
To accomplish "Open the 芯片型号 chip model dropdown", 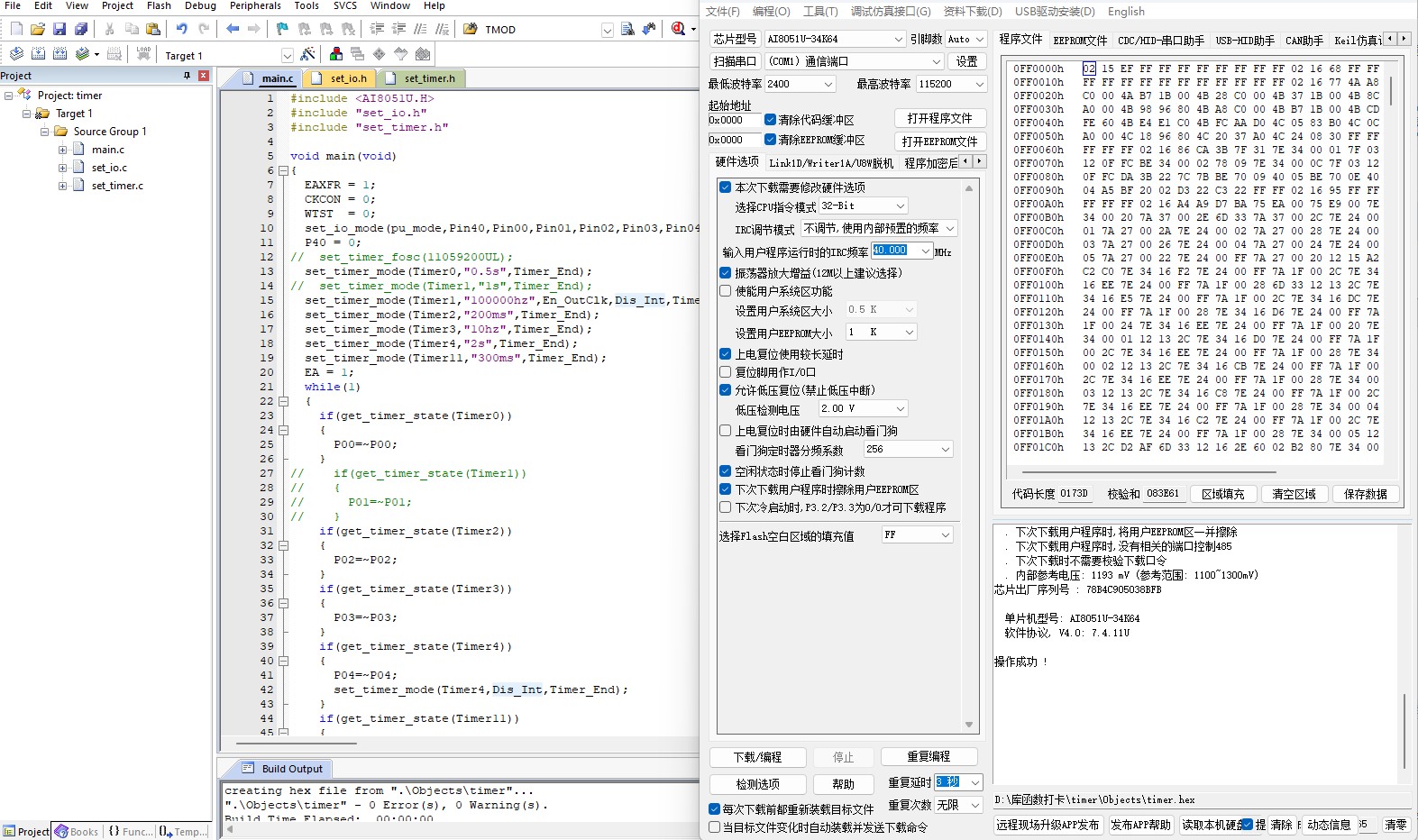I will coord(898,39).
